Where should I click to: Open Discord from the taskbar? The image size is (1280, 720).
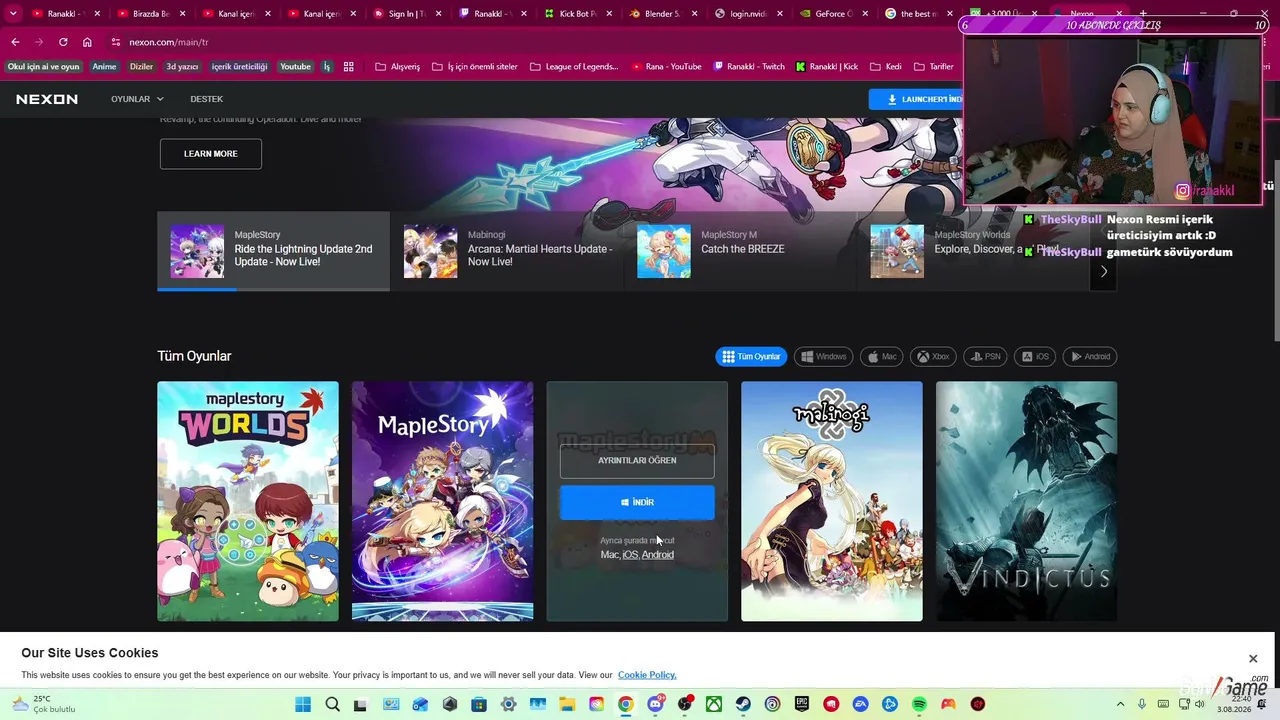point(656,704)
